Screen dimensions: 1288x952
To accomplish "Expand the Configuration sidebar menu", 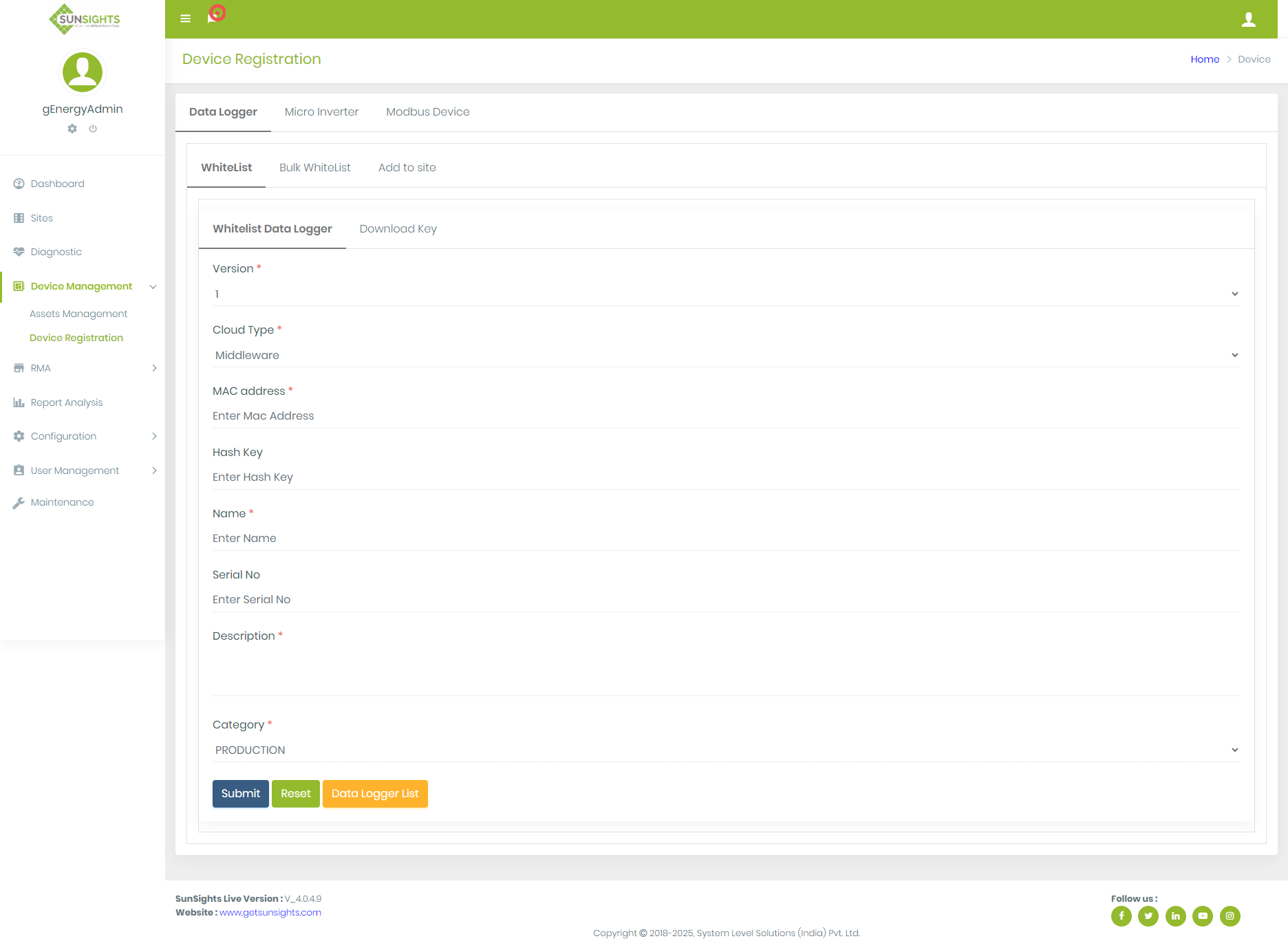I will (83, 436).
